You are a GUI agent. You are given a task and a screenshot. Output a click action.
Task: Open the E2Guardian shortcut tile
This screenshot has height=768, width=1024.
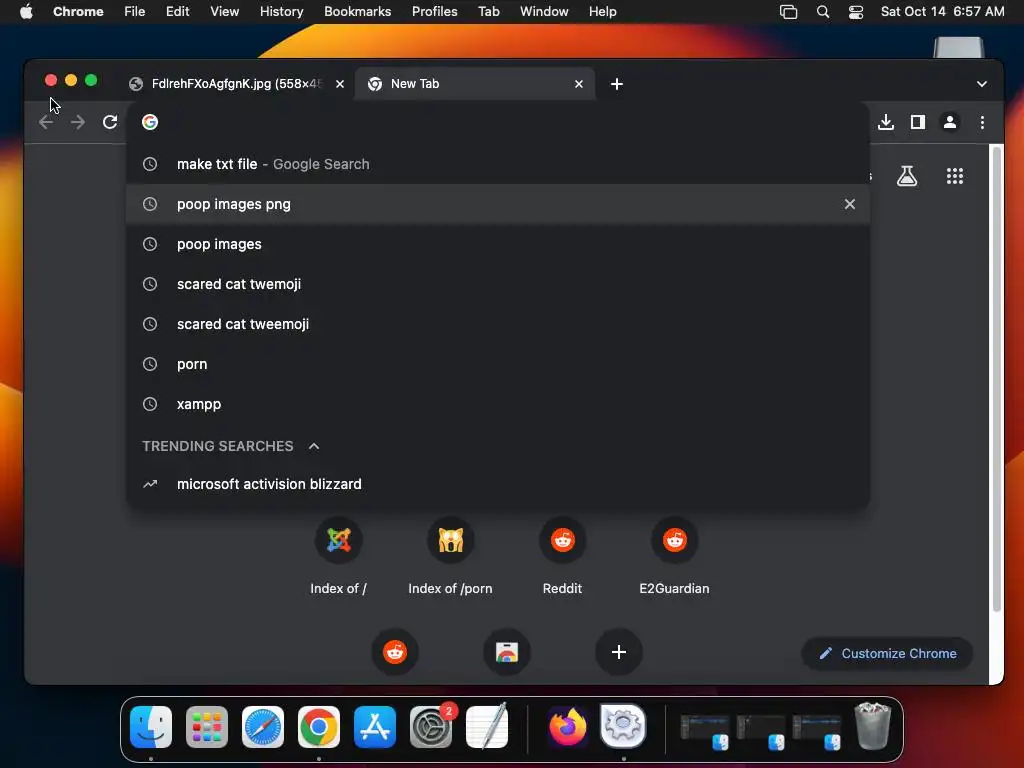click(x=675, y=556)
